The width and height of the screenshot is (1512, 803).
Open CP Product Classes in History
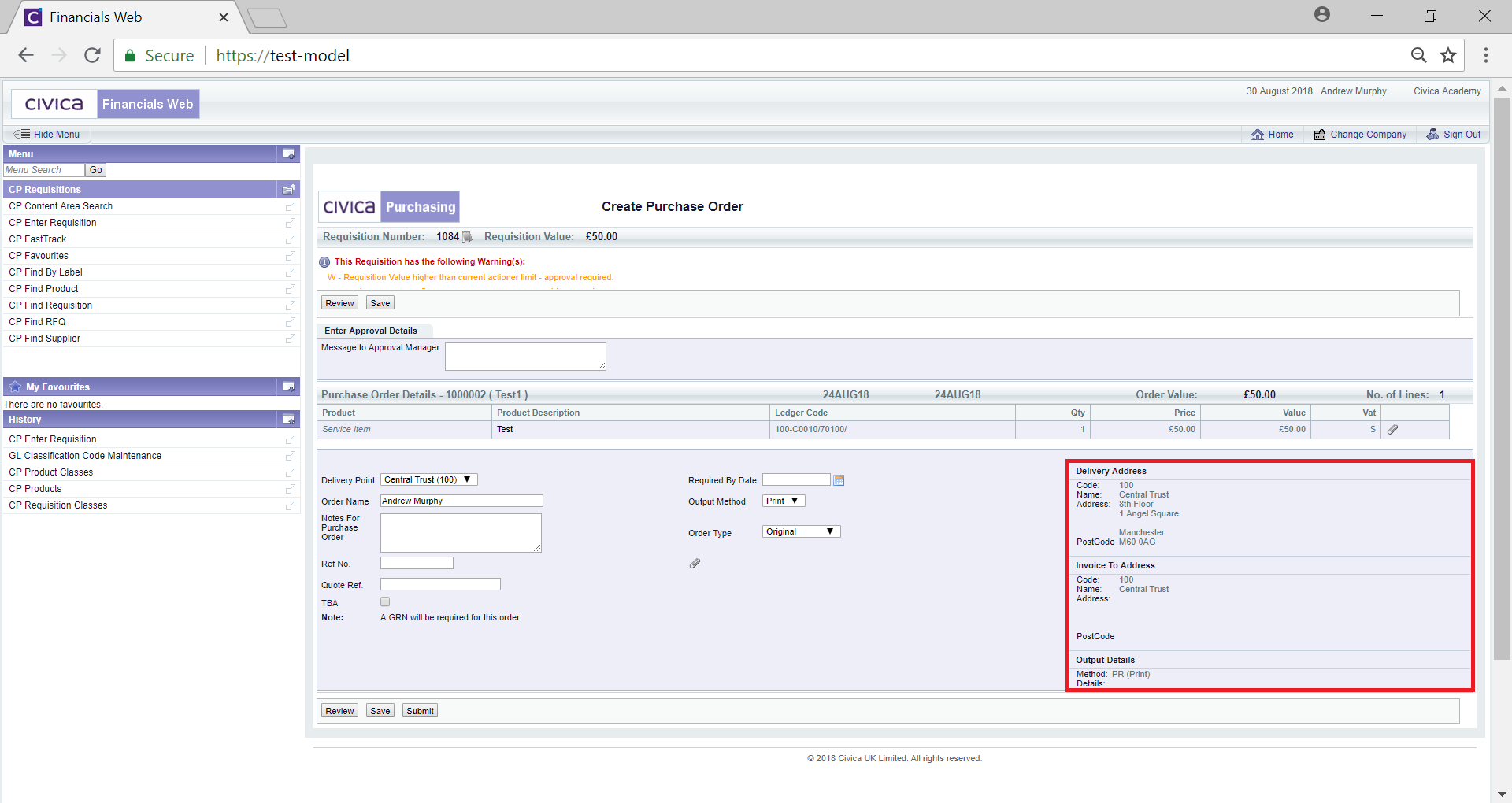[51, 472]
